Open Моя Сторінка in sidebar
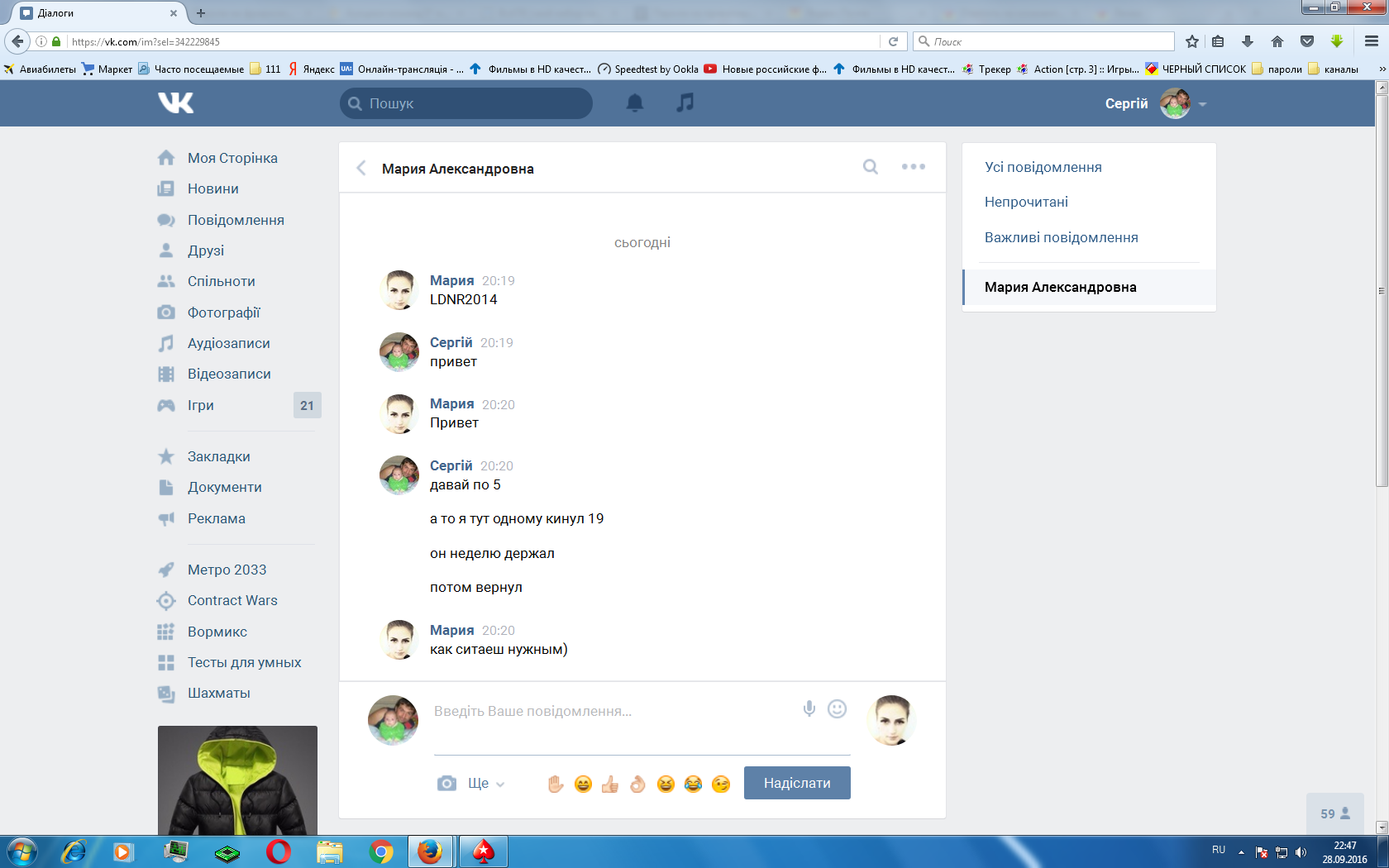Viewport: 1389px width, 868px height. [x=232, y=158]
